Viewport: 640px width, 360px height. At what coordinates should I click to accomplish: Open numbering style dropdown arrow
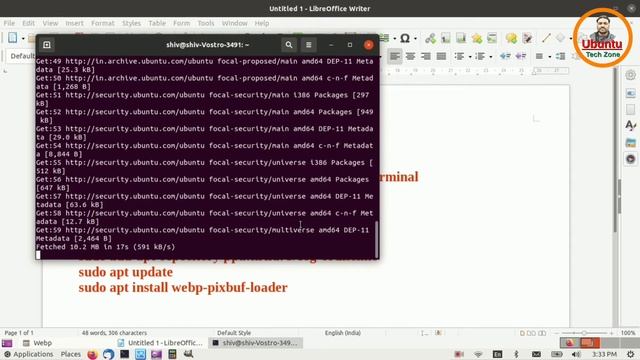(491, 57)
